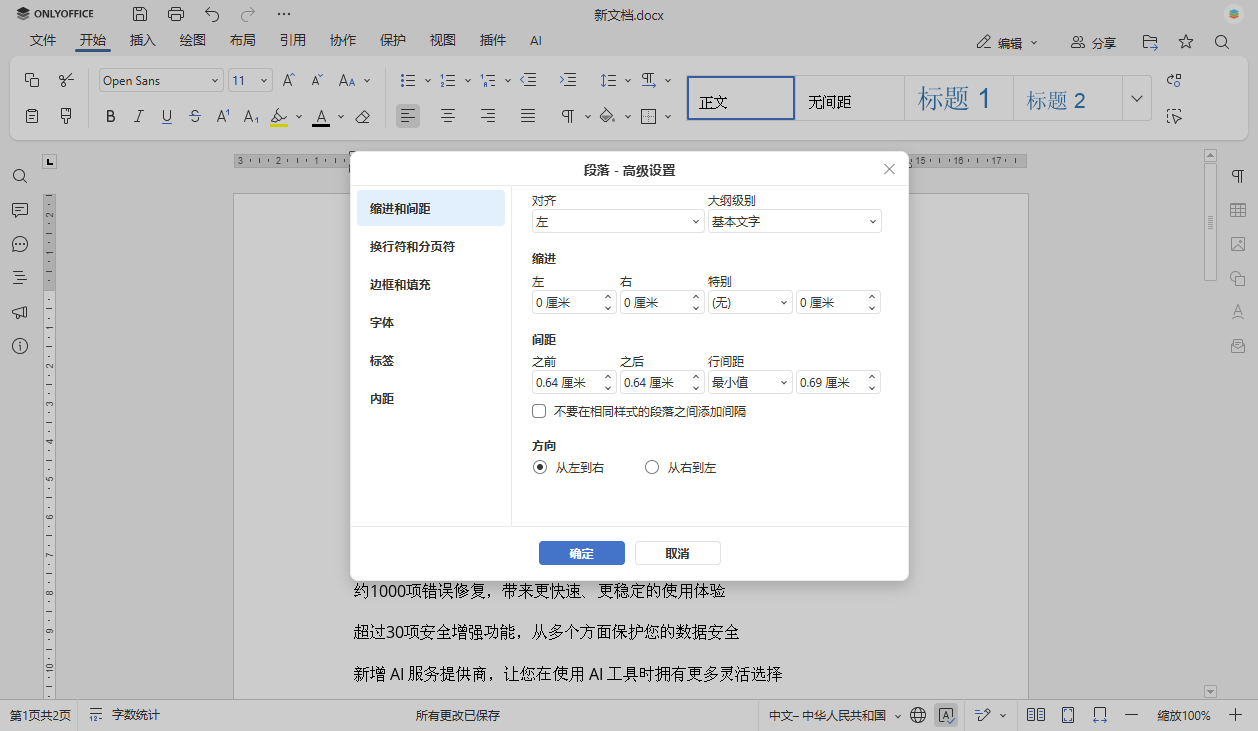Toggle 不要在相同样式的段落之间添加间隔 checkbox

(x=539, y=411)
